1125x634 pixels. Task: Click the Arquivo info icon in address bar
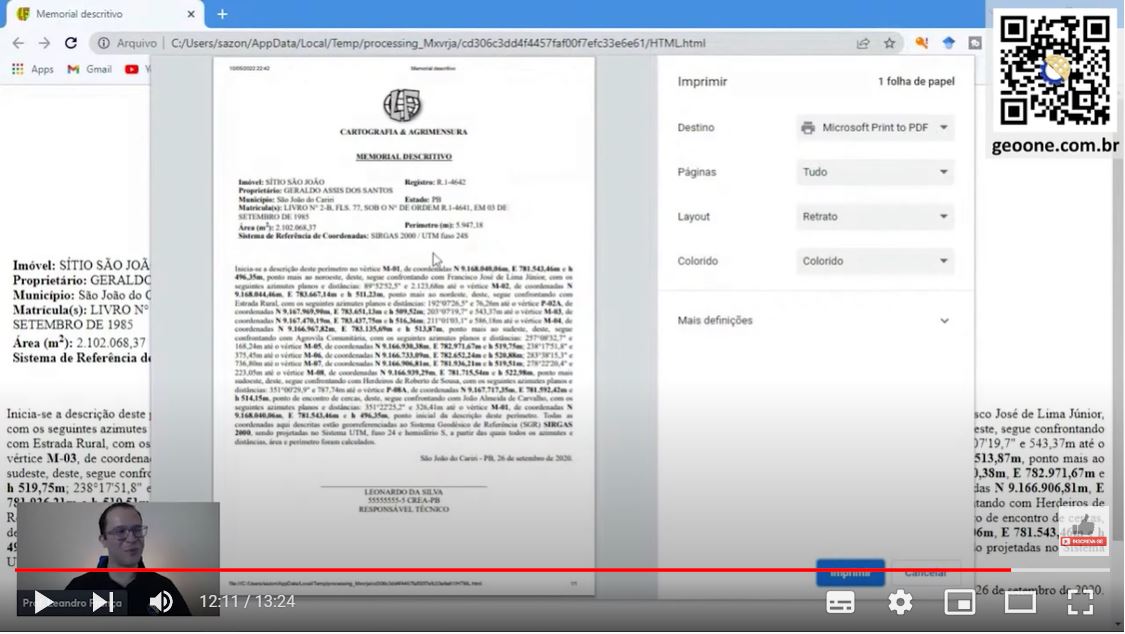[104, 43]
